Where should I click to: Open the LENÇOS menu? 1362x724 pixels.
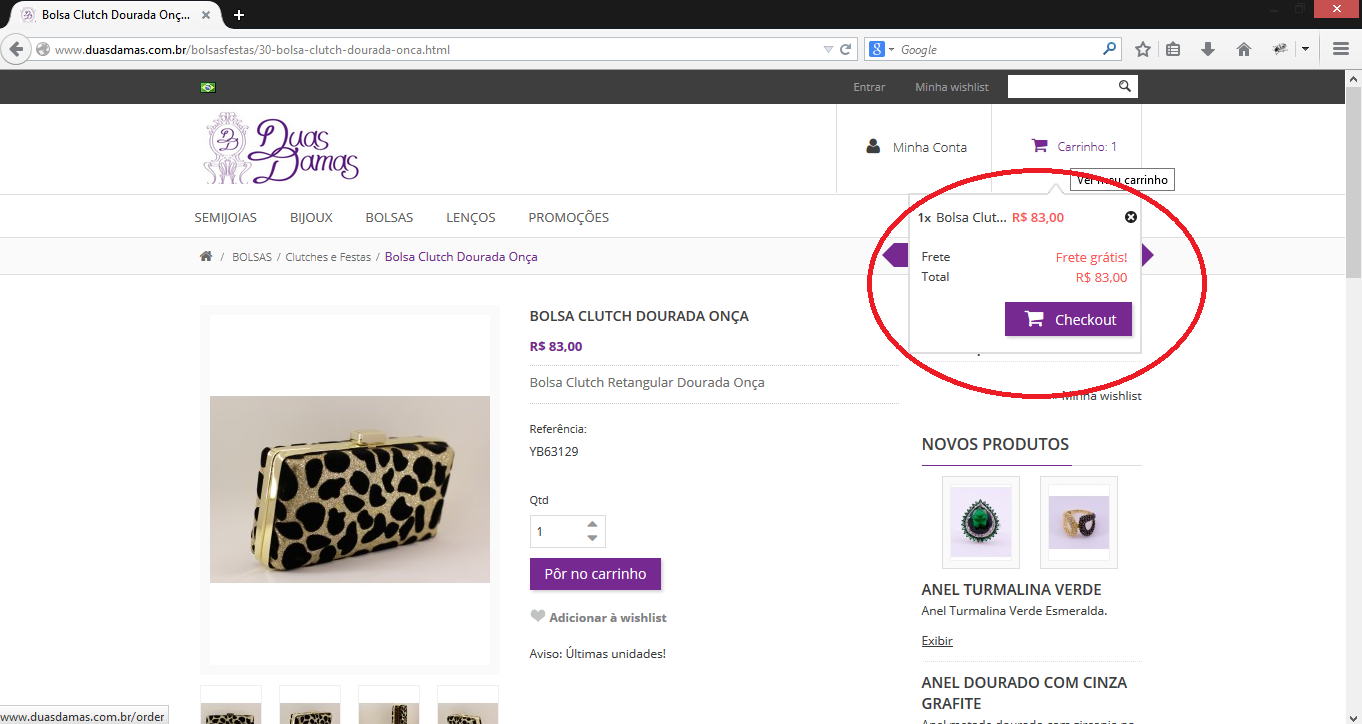pyautogui.click(x=471, y=217)
